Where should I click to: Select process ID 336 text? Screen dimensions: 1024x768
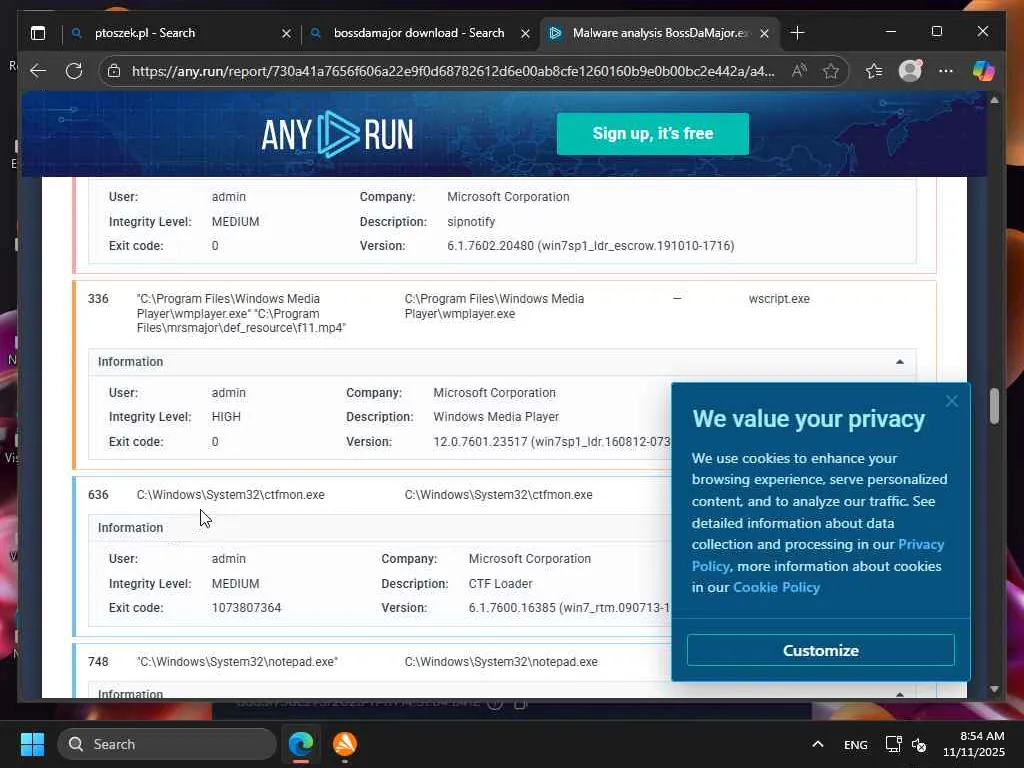pyautogui.click(x=98, y=299)
